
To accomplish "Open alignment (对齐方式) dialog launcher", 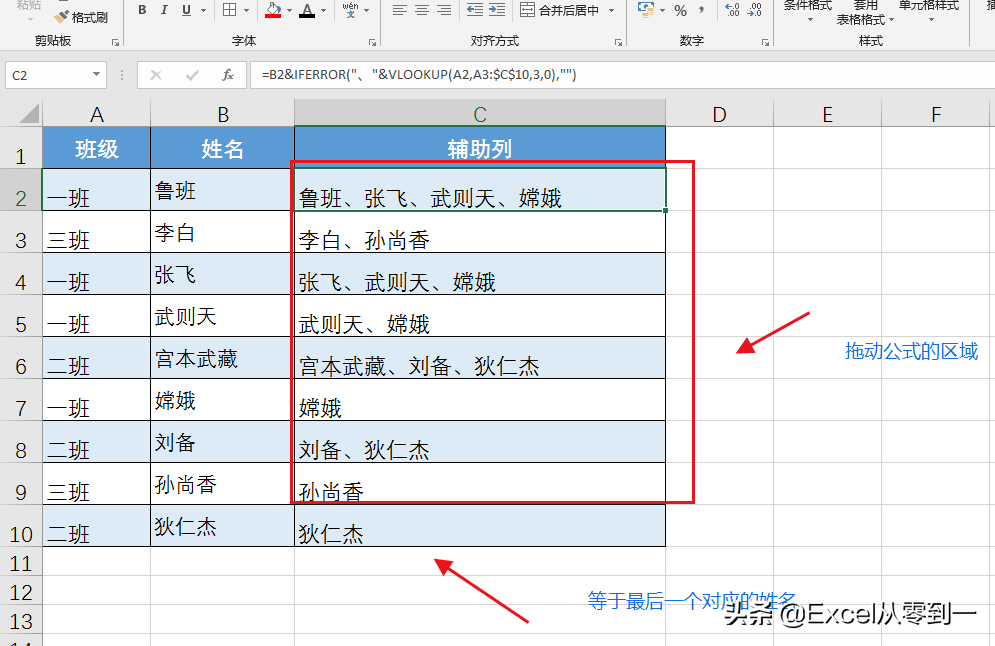I will click(618, 43).
